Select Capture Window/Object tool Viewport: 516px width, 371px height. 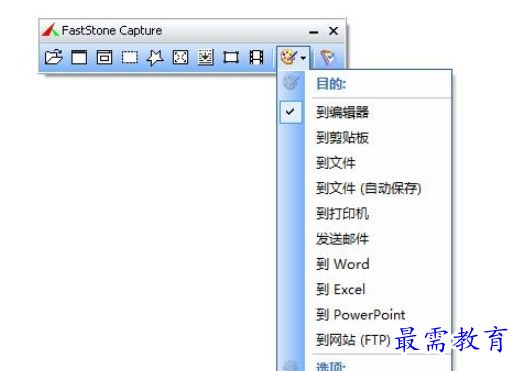click(x=105, y=57)
